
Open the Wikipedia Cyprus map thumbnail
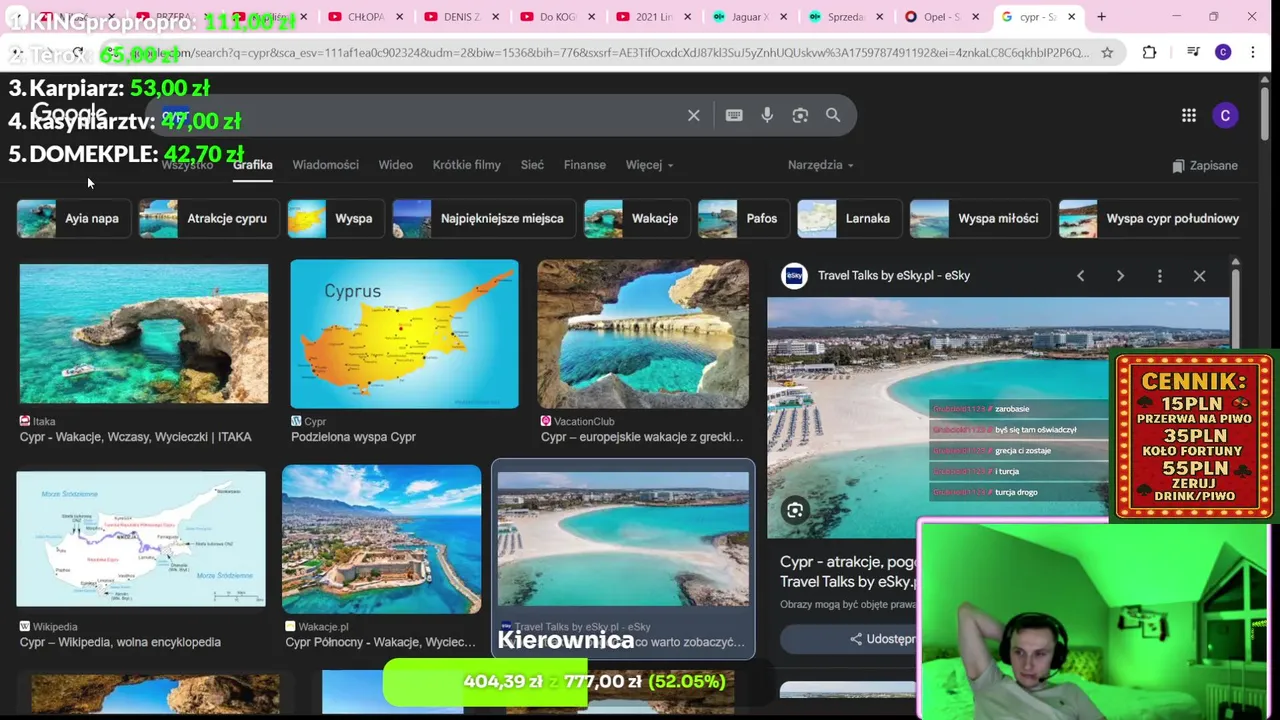[141, 539]
